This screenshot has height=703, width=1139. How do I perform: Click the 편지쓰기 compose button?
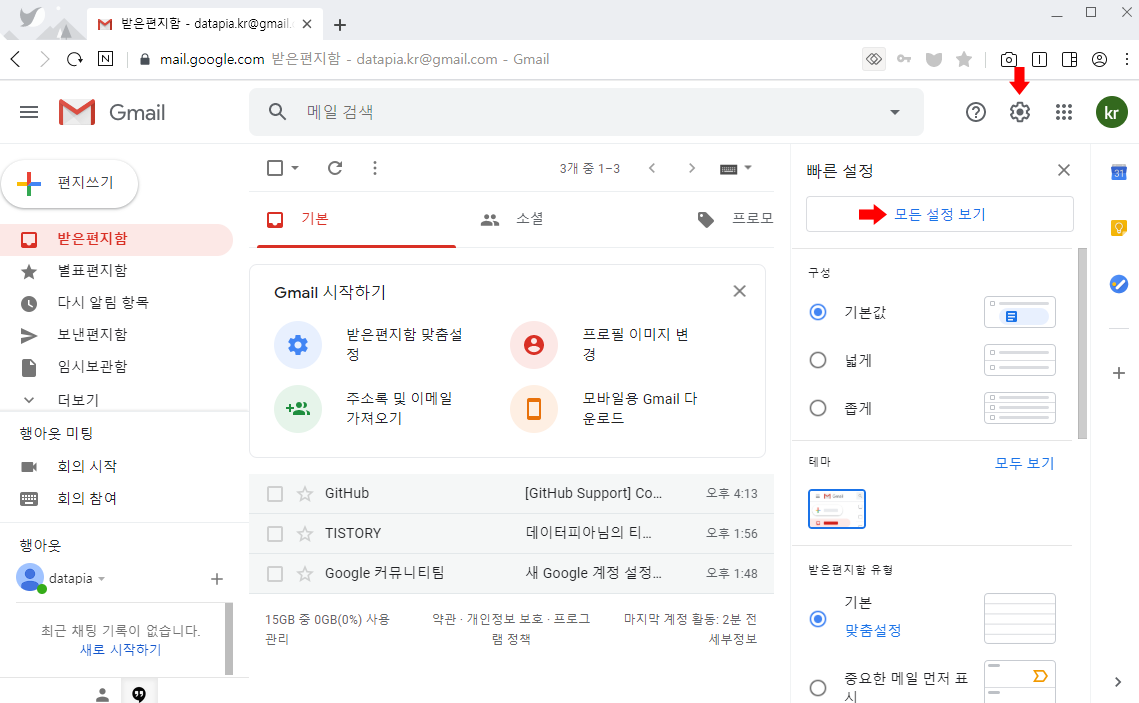[x=70, y=183]
